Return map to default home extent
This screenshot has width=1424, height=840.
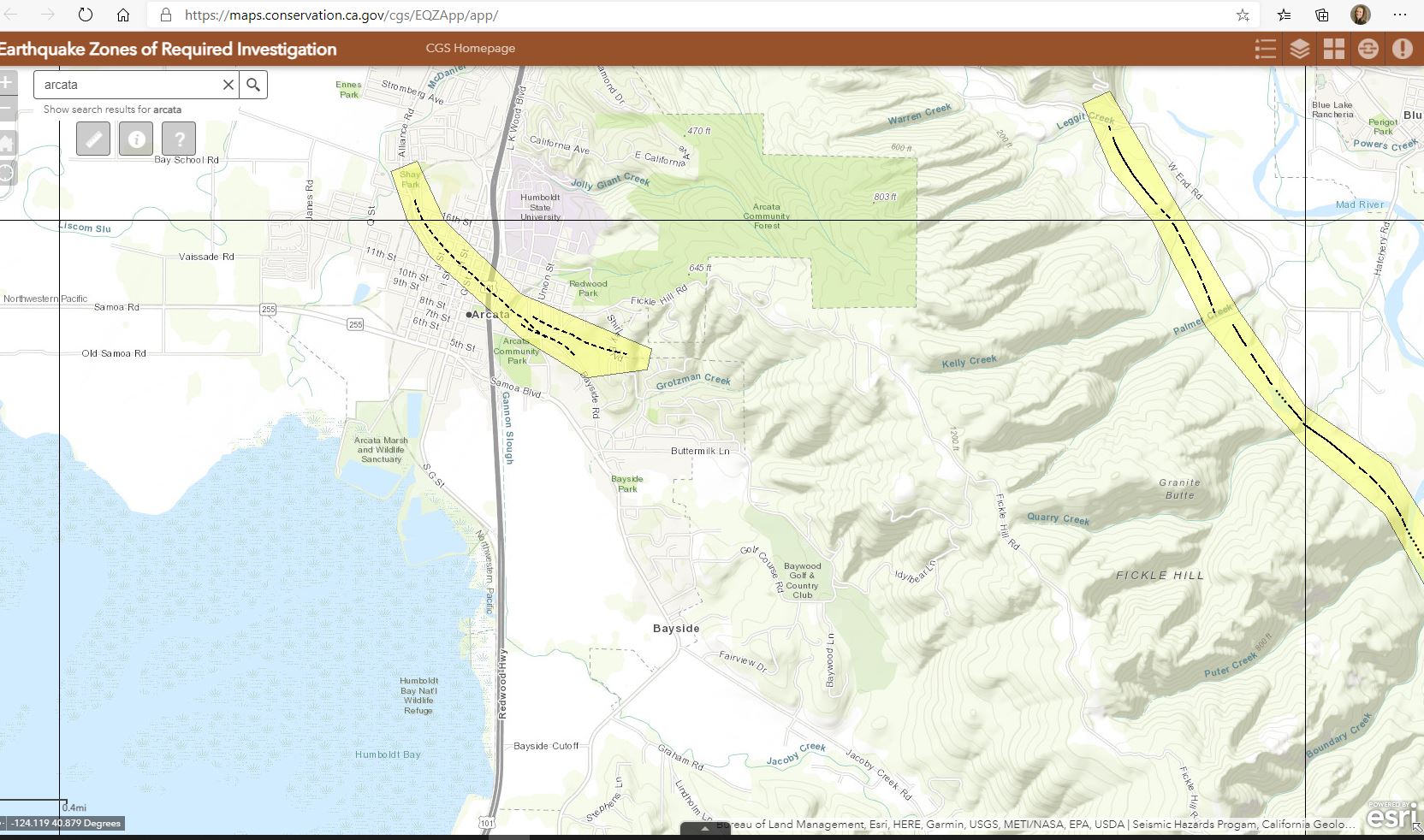[x=7, y=142]
